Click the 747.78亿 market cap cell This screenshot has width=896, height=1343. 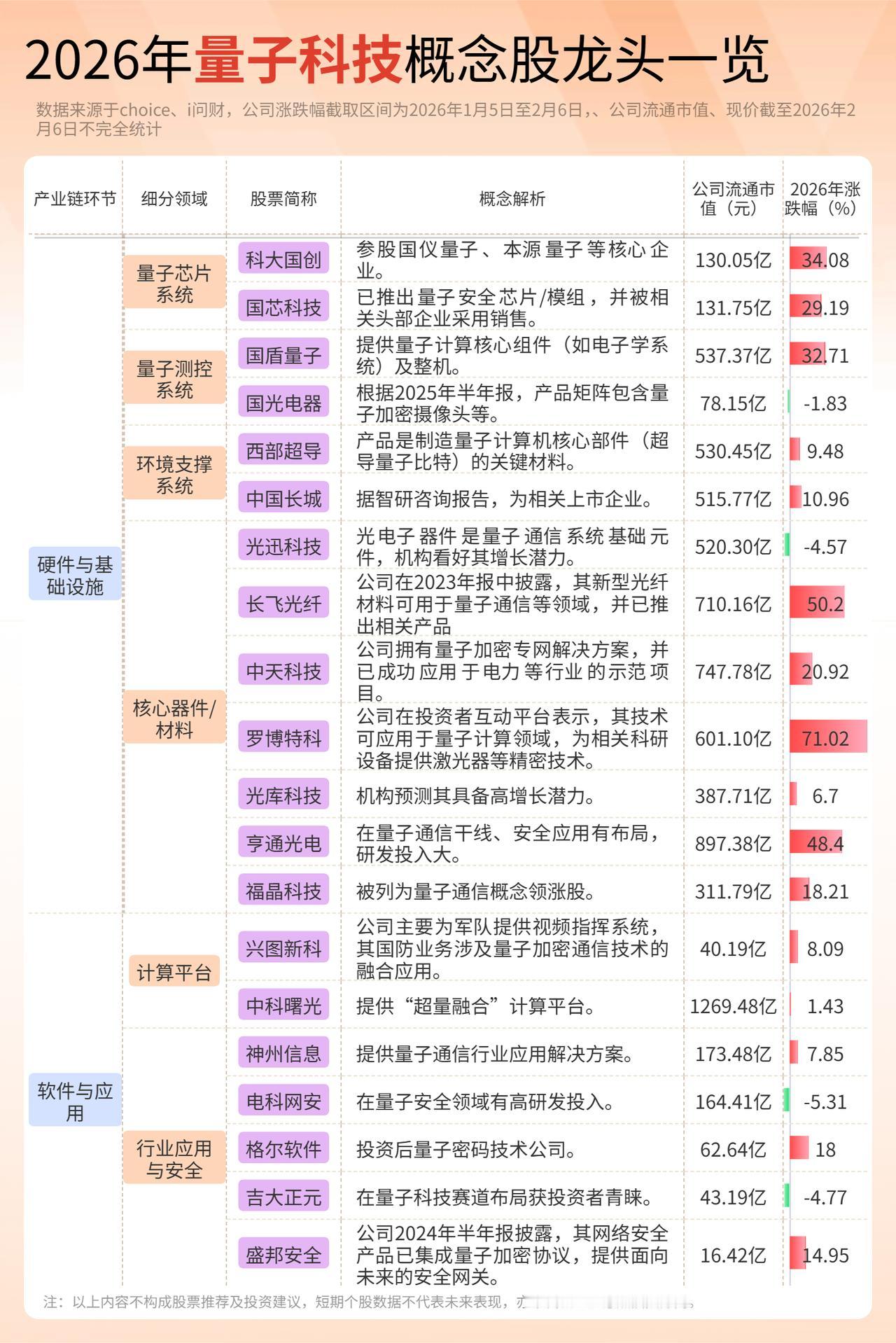(x=733, y=671)
